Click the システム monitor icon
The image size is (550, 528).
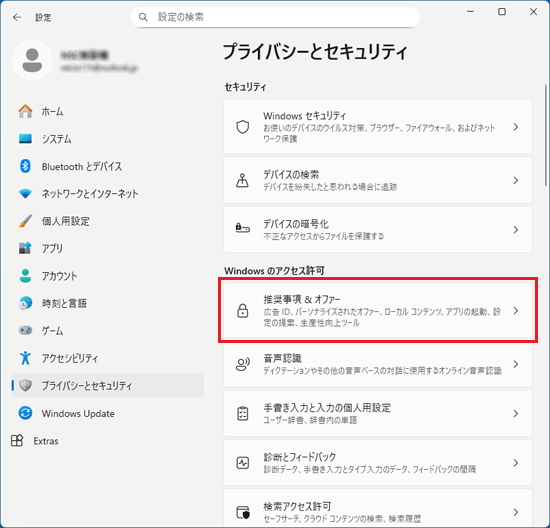click(x=25, y=139)
